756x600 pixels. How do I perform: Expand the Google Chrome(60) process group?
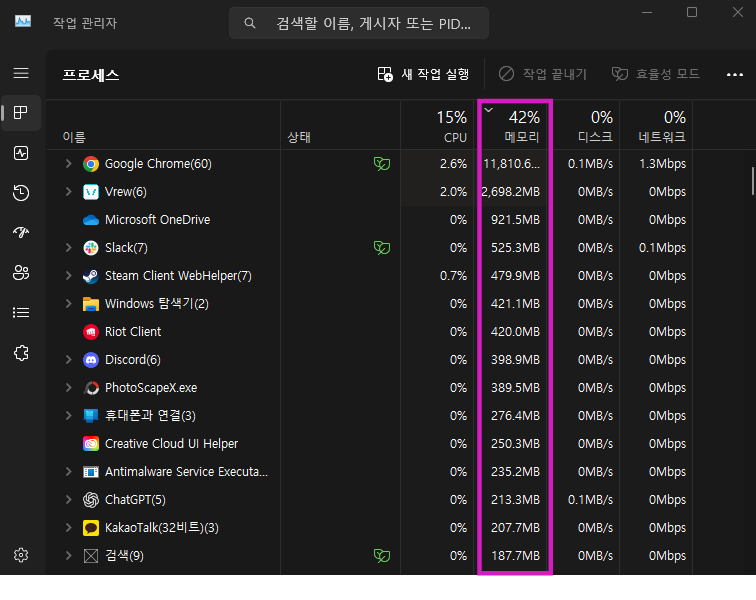68,164
